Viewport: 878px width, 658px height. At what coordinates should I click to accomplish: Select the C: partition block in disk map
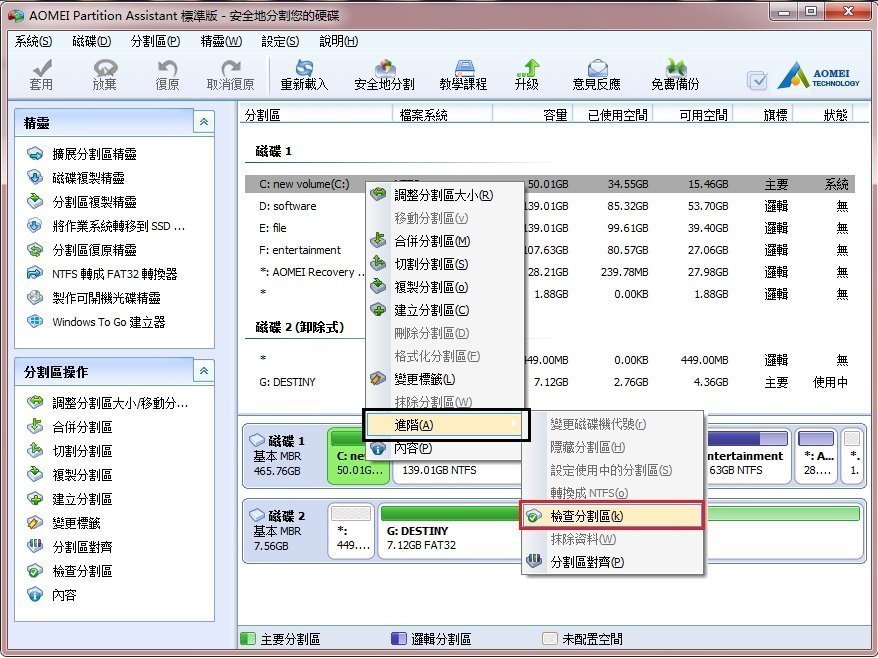coord(358,455)
